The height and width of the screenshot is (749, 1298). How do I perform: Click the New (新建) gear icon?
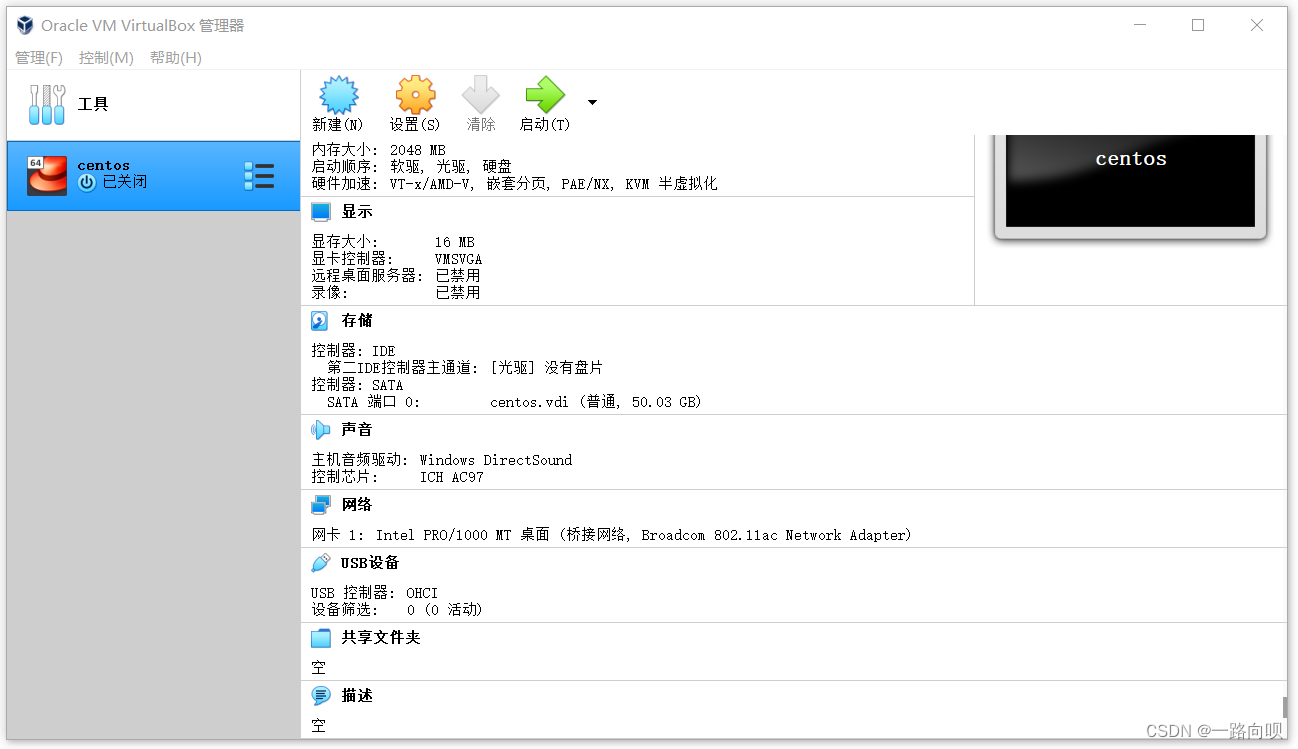click(x=338, y=95)
